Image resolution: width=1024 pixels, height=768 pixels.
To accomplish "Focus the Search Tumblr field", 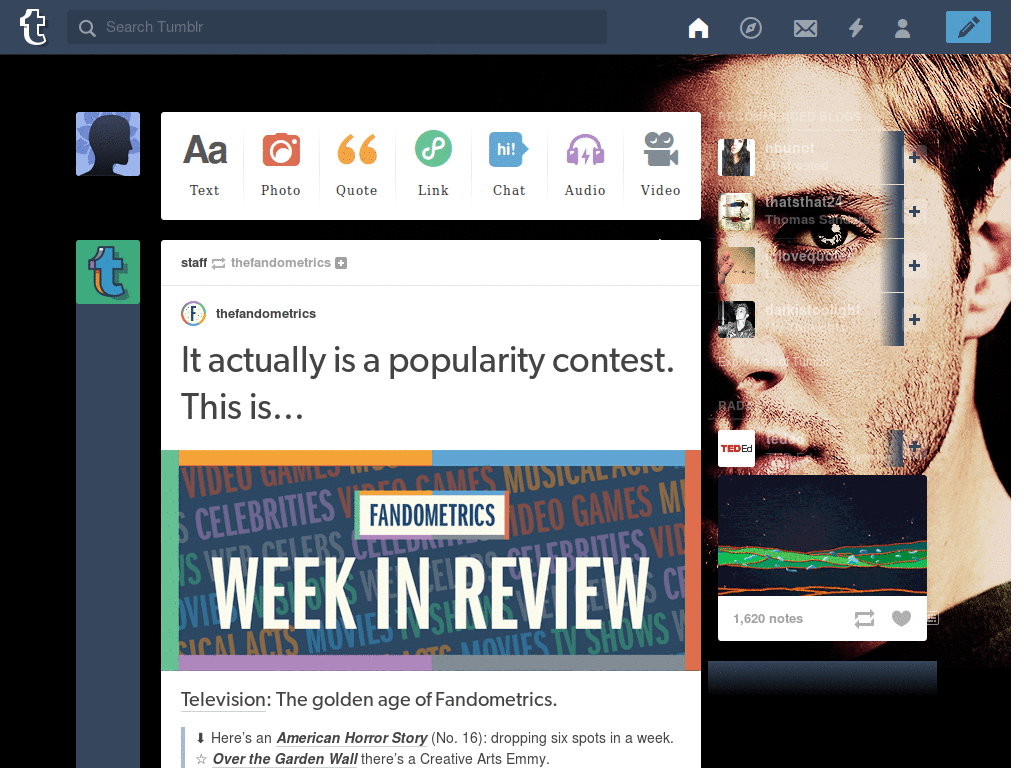I will pos(336,27).
